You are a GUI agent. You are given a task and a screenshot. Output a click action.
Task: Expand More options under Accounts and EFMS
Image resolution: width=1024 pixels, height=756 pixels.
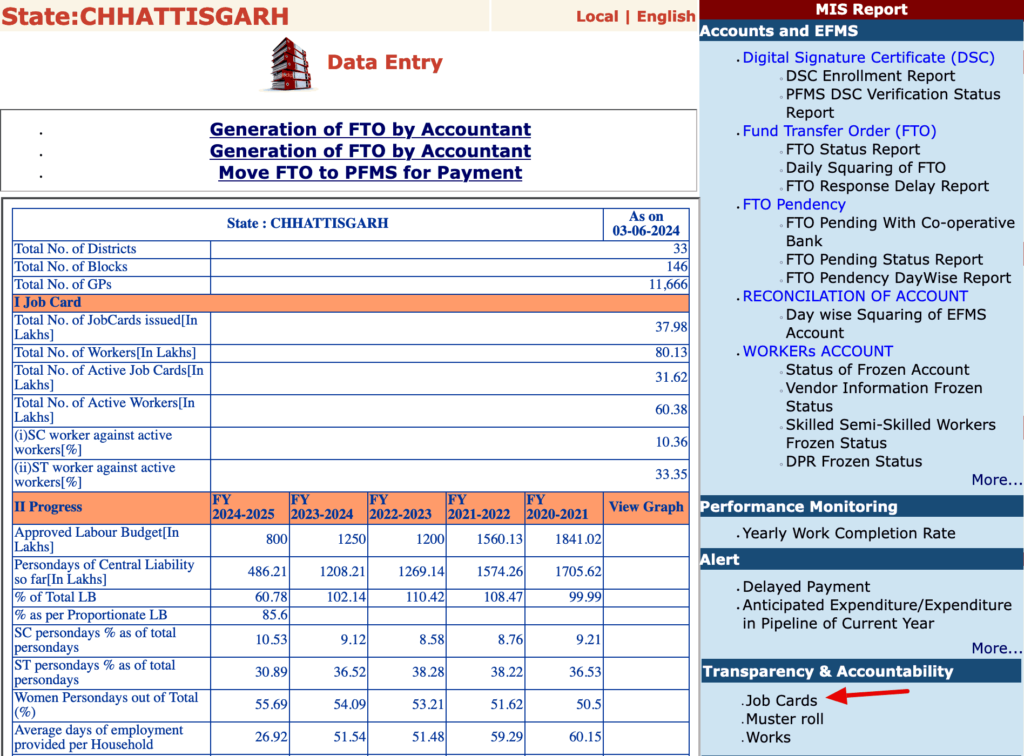(x=996, y=479)
